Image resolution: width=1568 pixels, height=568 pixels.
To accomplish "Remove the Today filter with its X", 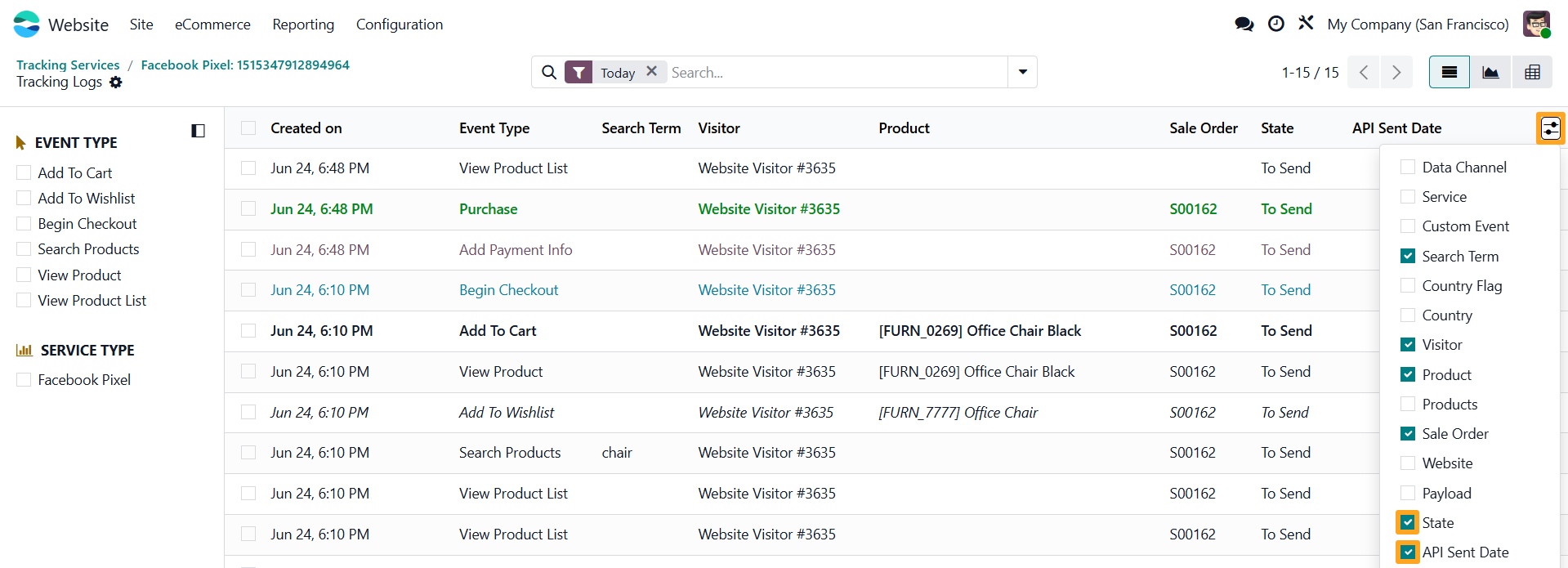I will pyautogui.click(x=651, y=71).
